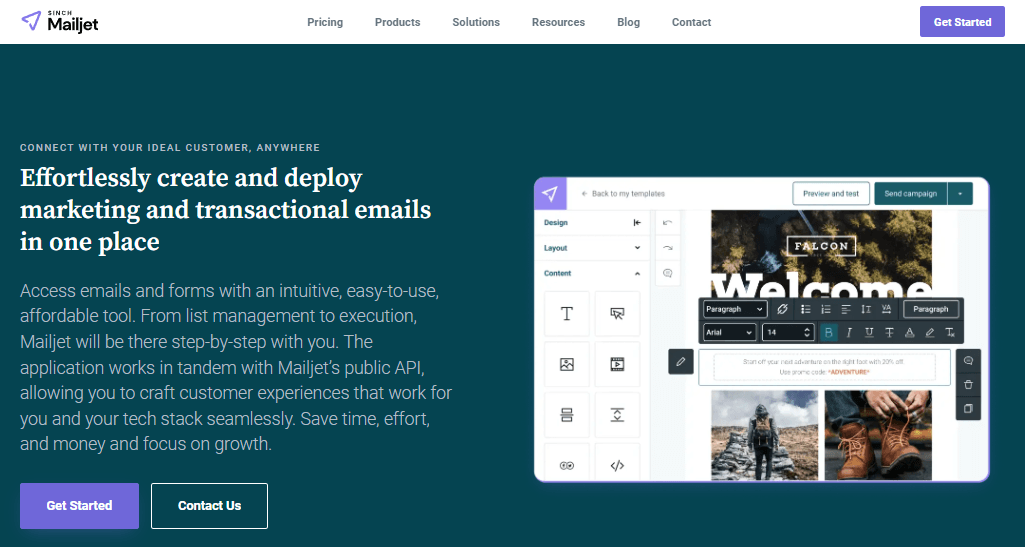Collapse the Content section

(592, 273)
